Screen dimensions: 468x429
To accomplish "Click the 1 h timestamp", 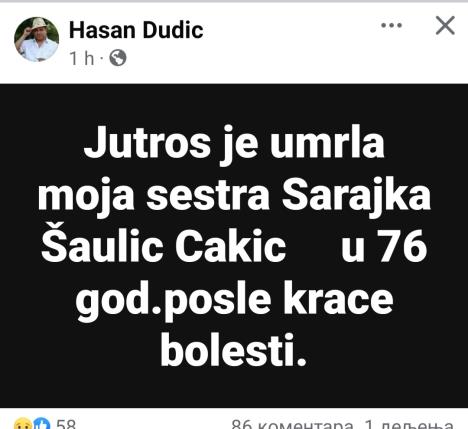I will (x=82, y=58).
